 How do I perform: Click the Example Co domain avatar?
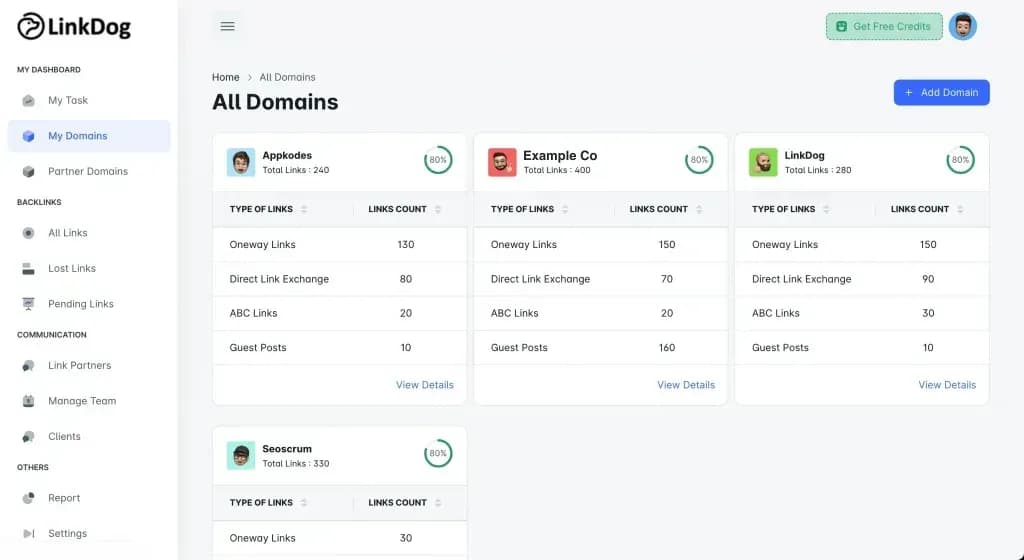pyautogui.click(x=502, y=162)
